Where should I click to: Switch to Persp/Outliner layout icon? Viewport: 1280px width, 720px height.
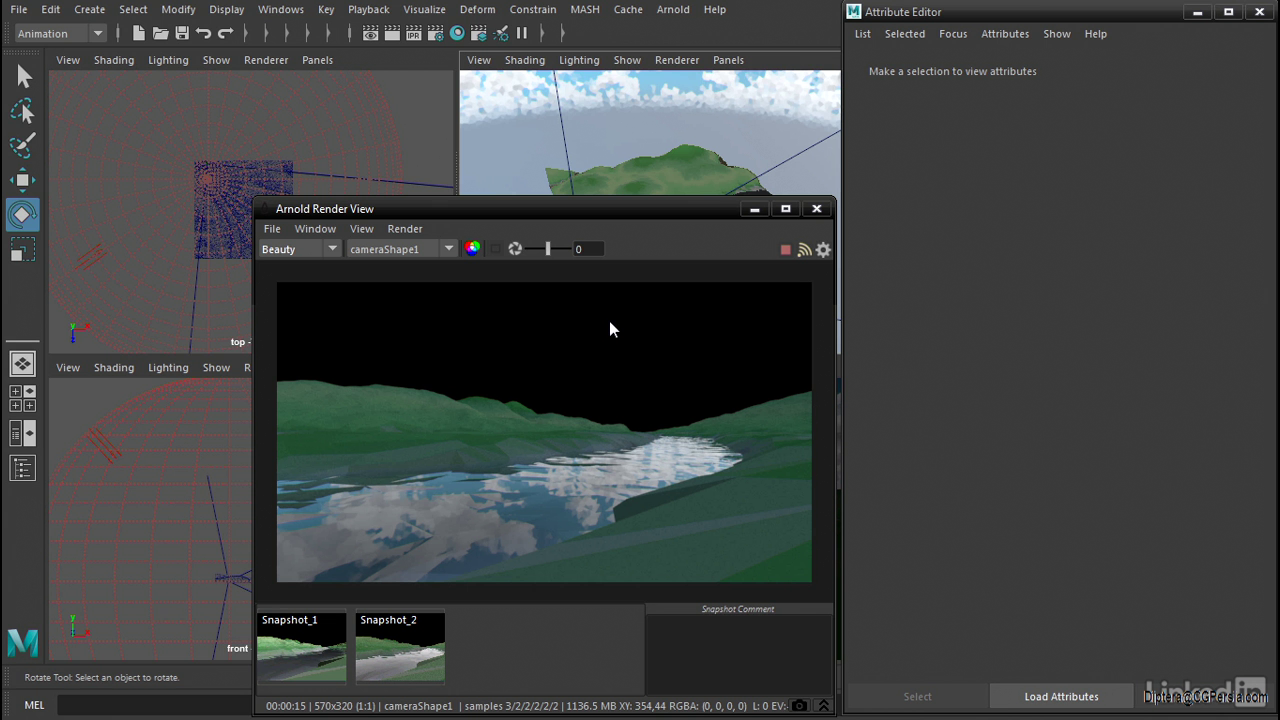22,433
